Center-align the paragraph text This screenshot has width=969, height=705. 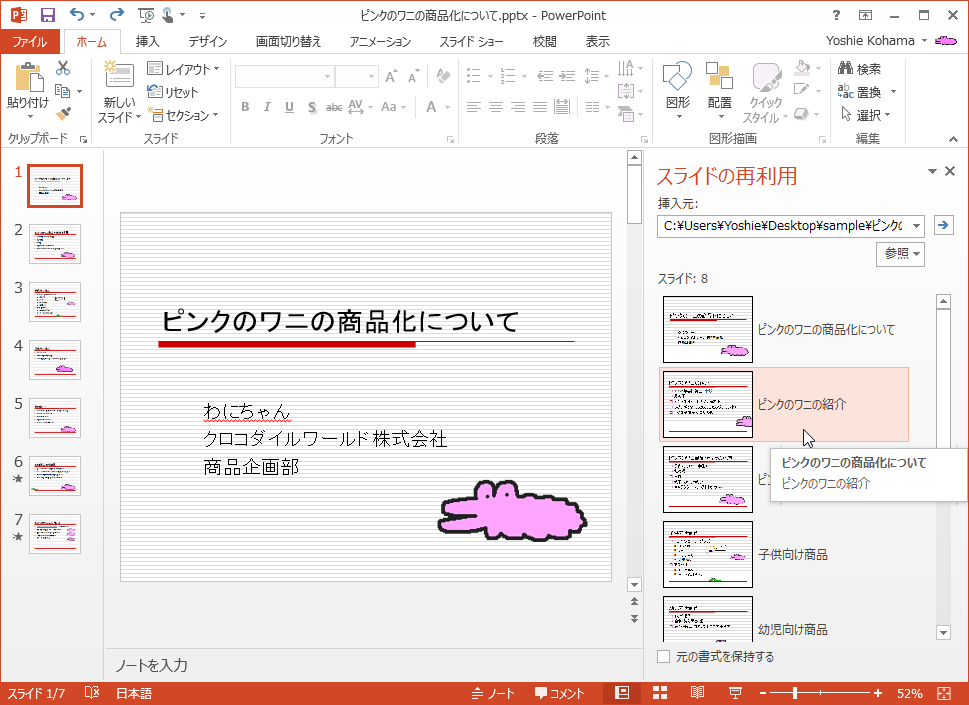496,107
